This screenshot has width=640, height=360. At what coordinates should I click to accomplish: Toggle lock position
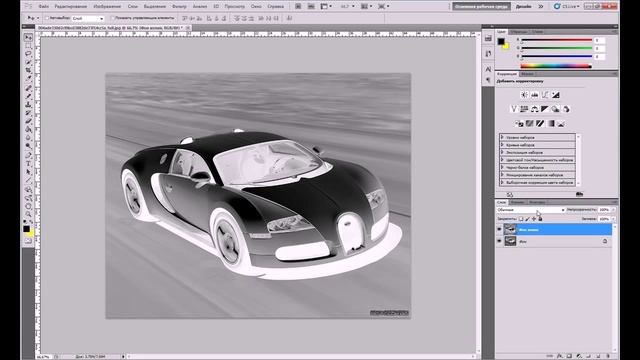pyautogui.click(x=533, y=219)
